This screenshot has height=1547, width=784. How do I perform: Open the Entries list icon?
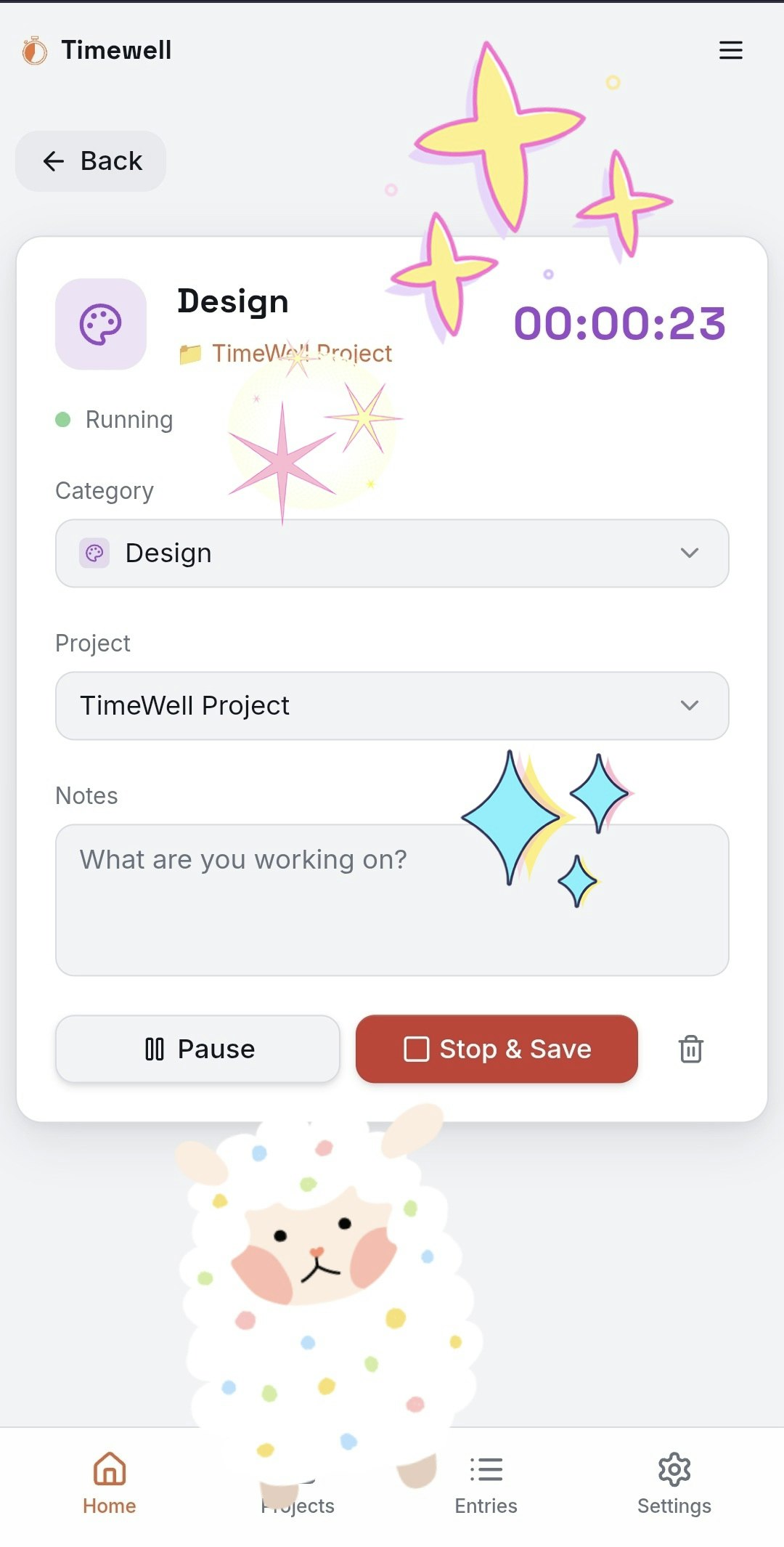point(486,1469)
